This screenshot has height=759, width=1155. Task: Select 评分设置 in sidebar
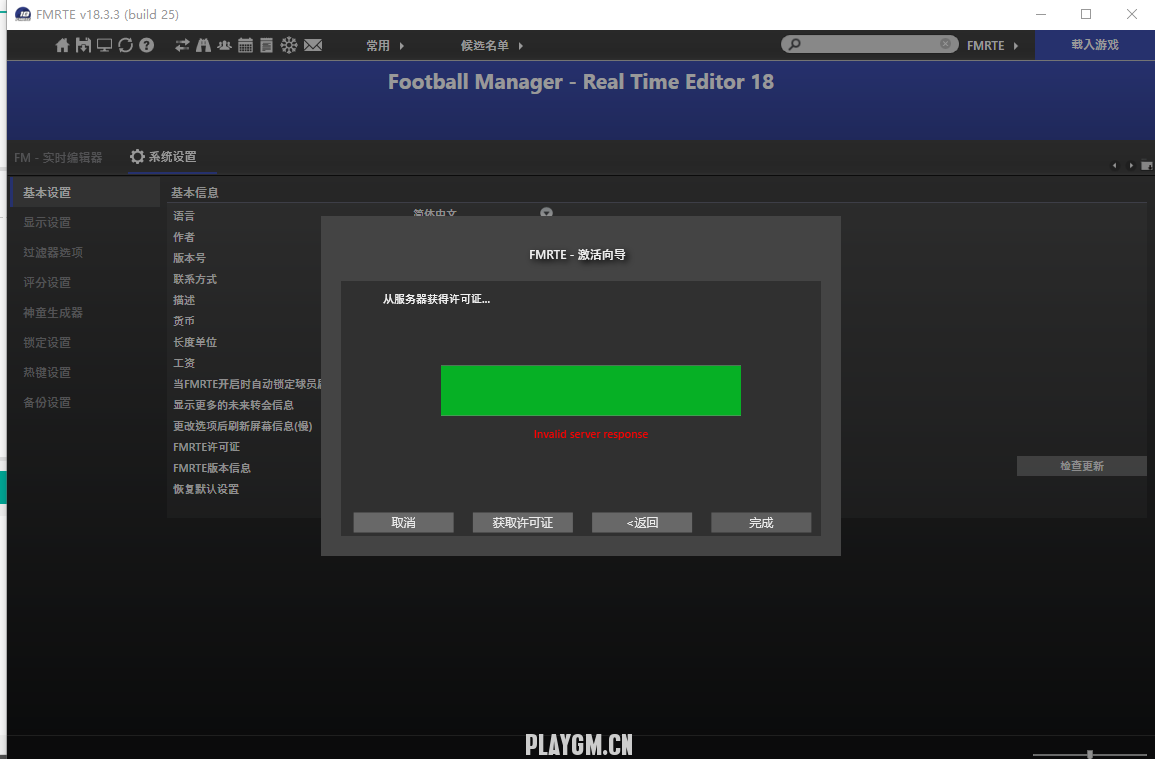tap(47, 283)
